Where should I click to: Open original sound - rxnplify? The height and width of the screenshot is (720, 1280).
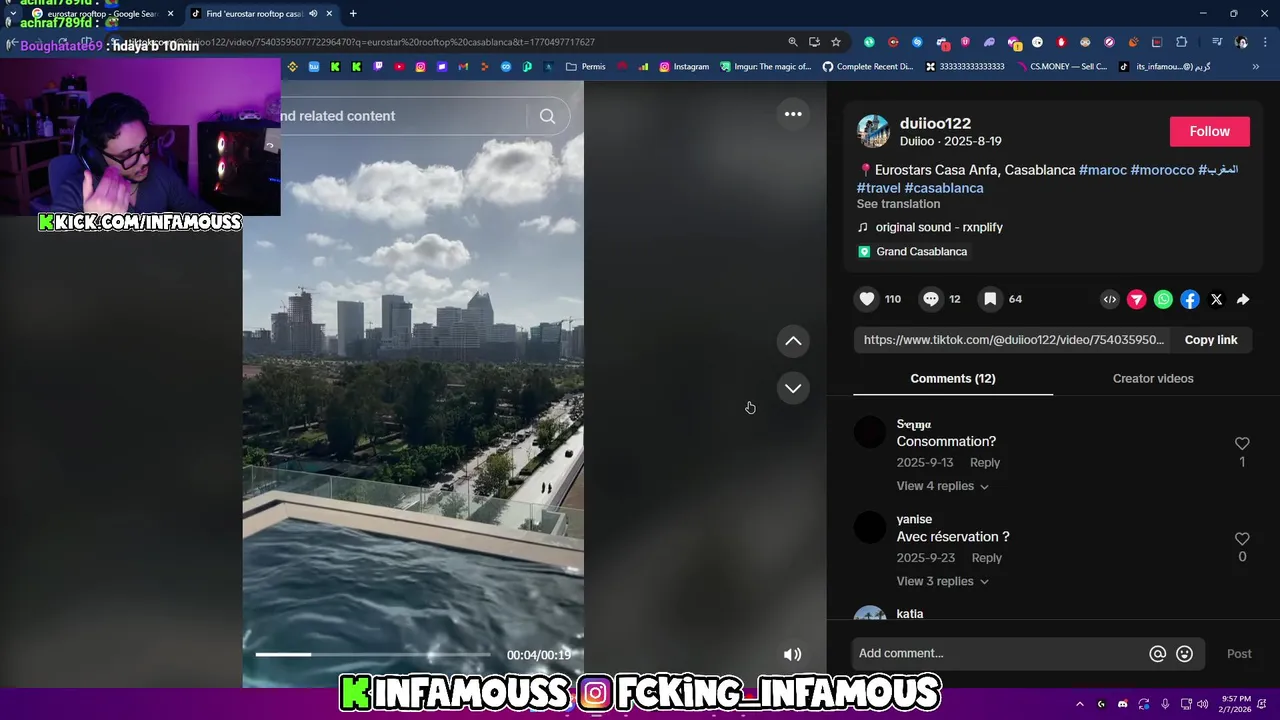[x=939, y=227]
